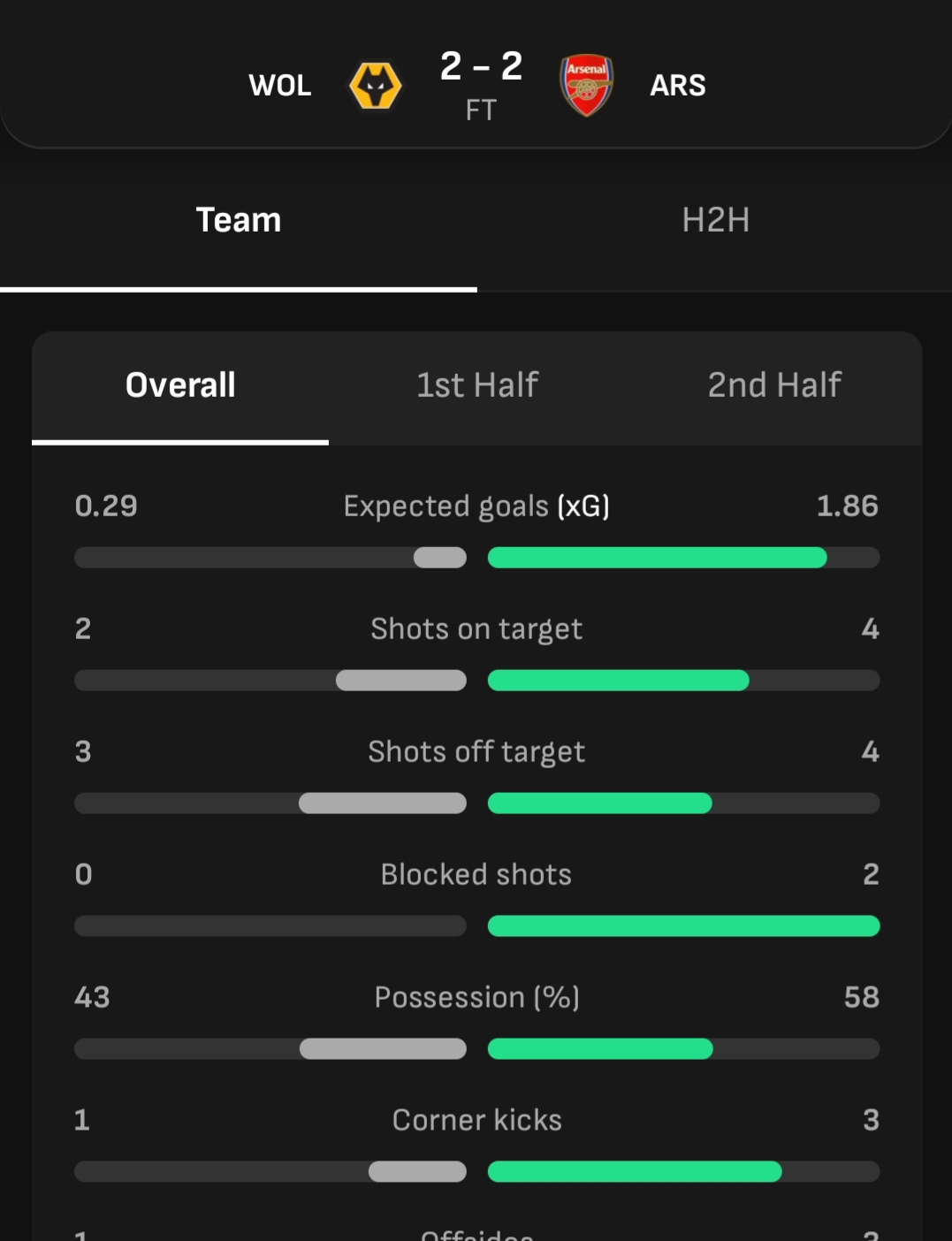Select the Team tab
The width and height of the screenshot is (952, 1241).
(x=239, y=220)
